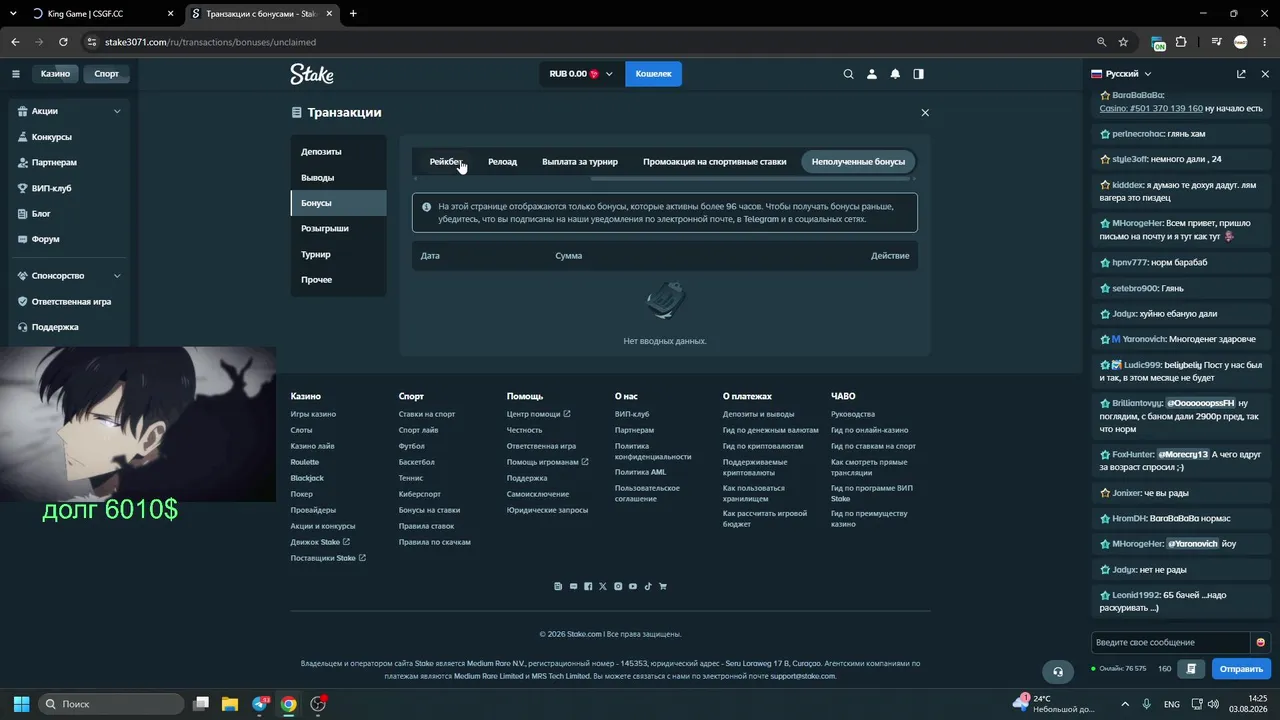Open Центр помощи footer link
Image resolution: width=1280 pixels, height=720 pixels.
click(x=539, y=414)
